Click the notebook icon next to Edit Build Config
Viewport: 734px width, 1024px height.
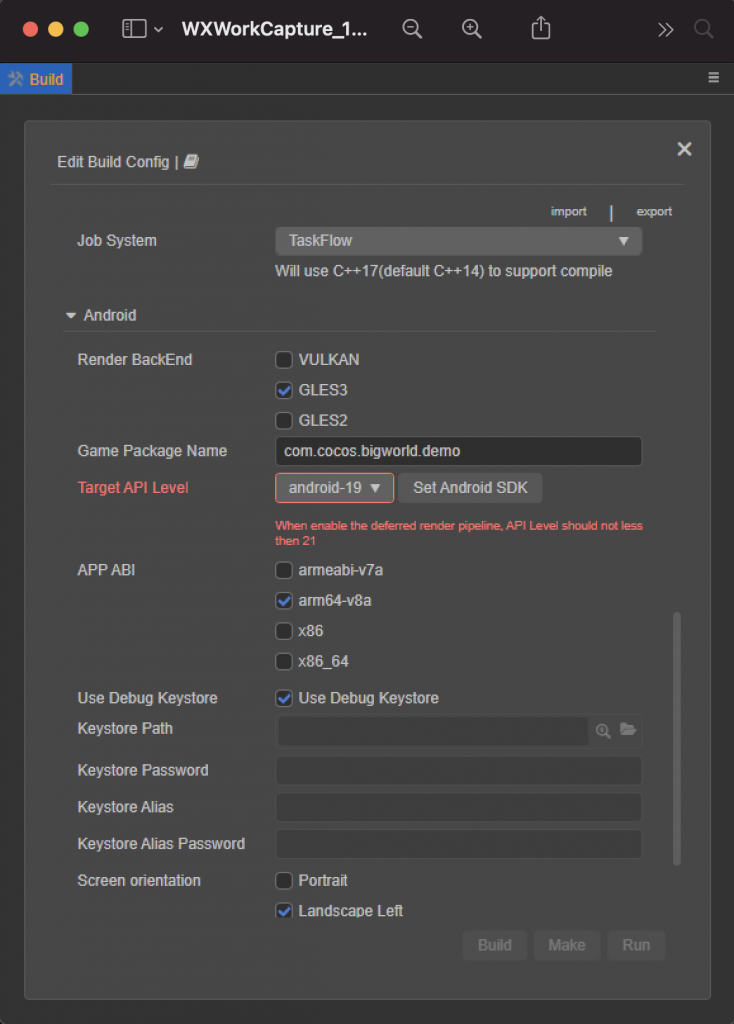pyautogui.click(x=190, y=160)
